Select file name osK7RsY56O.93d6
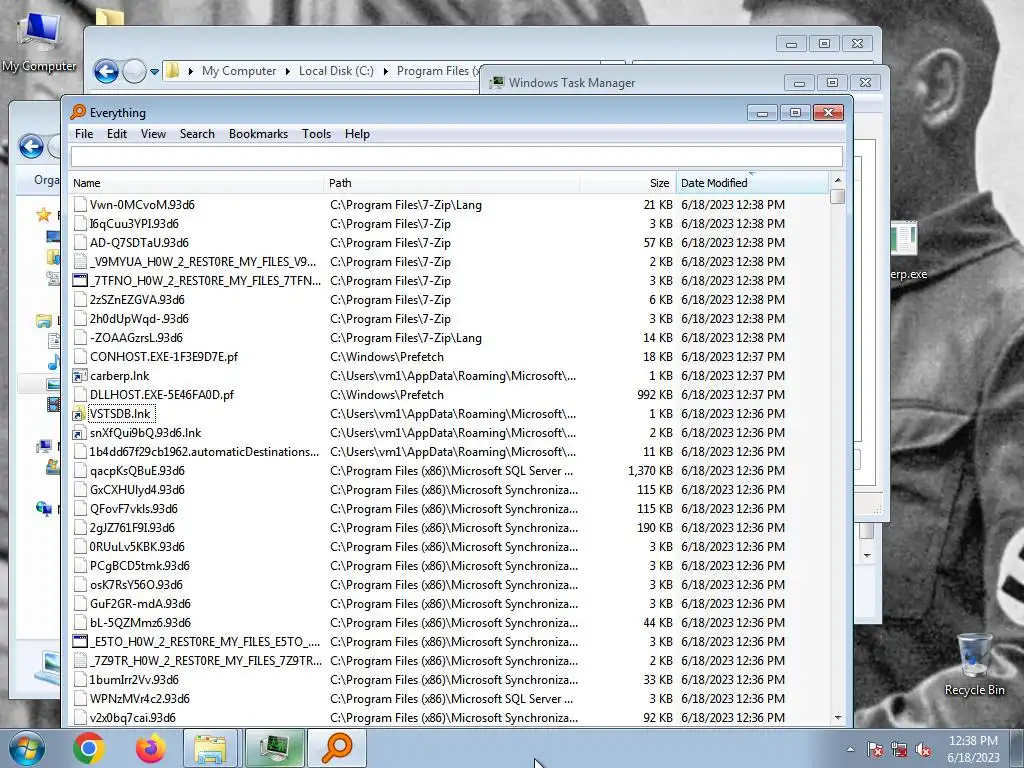 (136, 584)
